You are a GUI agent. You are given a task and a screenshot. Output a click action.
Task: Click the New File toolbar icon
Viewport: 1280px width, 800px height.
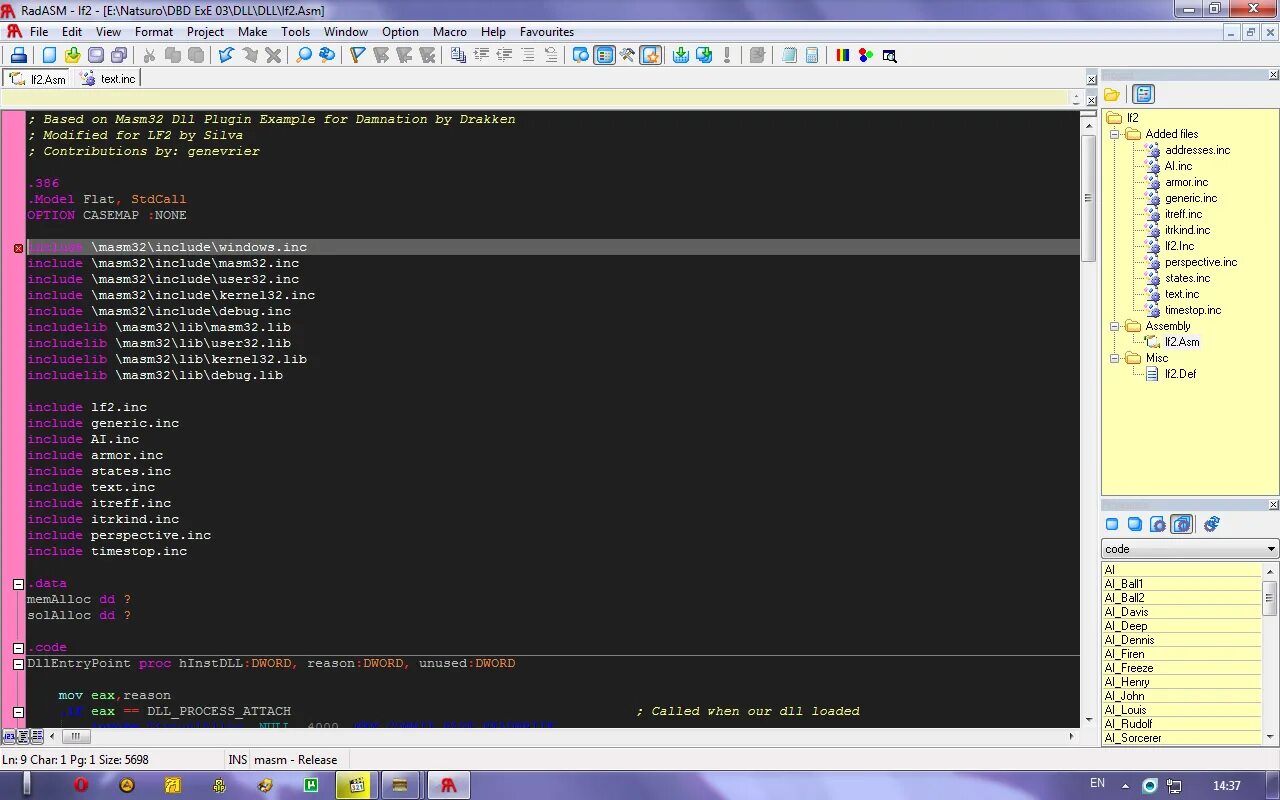(x=49, y=55)
